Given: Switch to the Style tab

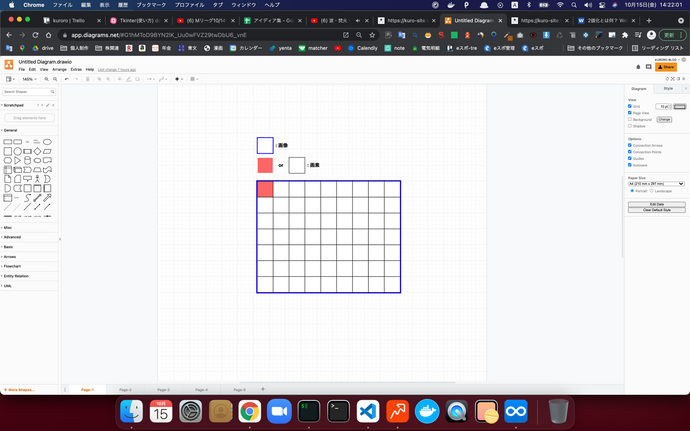Looking at the screenshot, I should [x=668, y=89].
